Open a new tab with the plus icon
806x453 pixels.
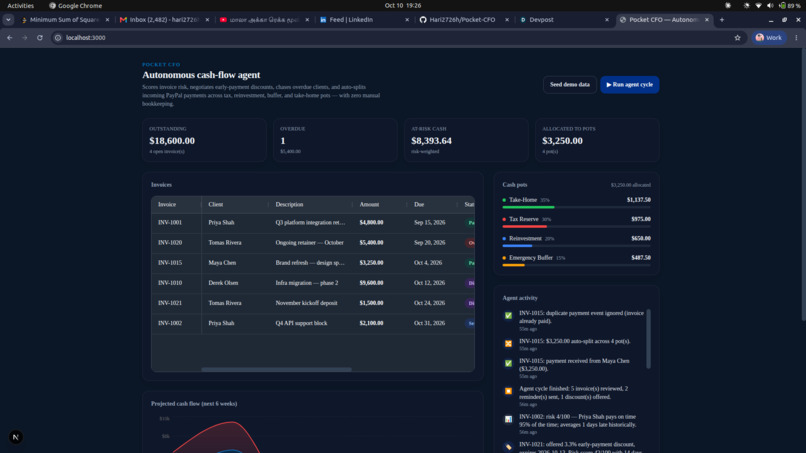point(722,20)
